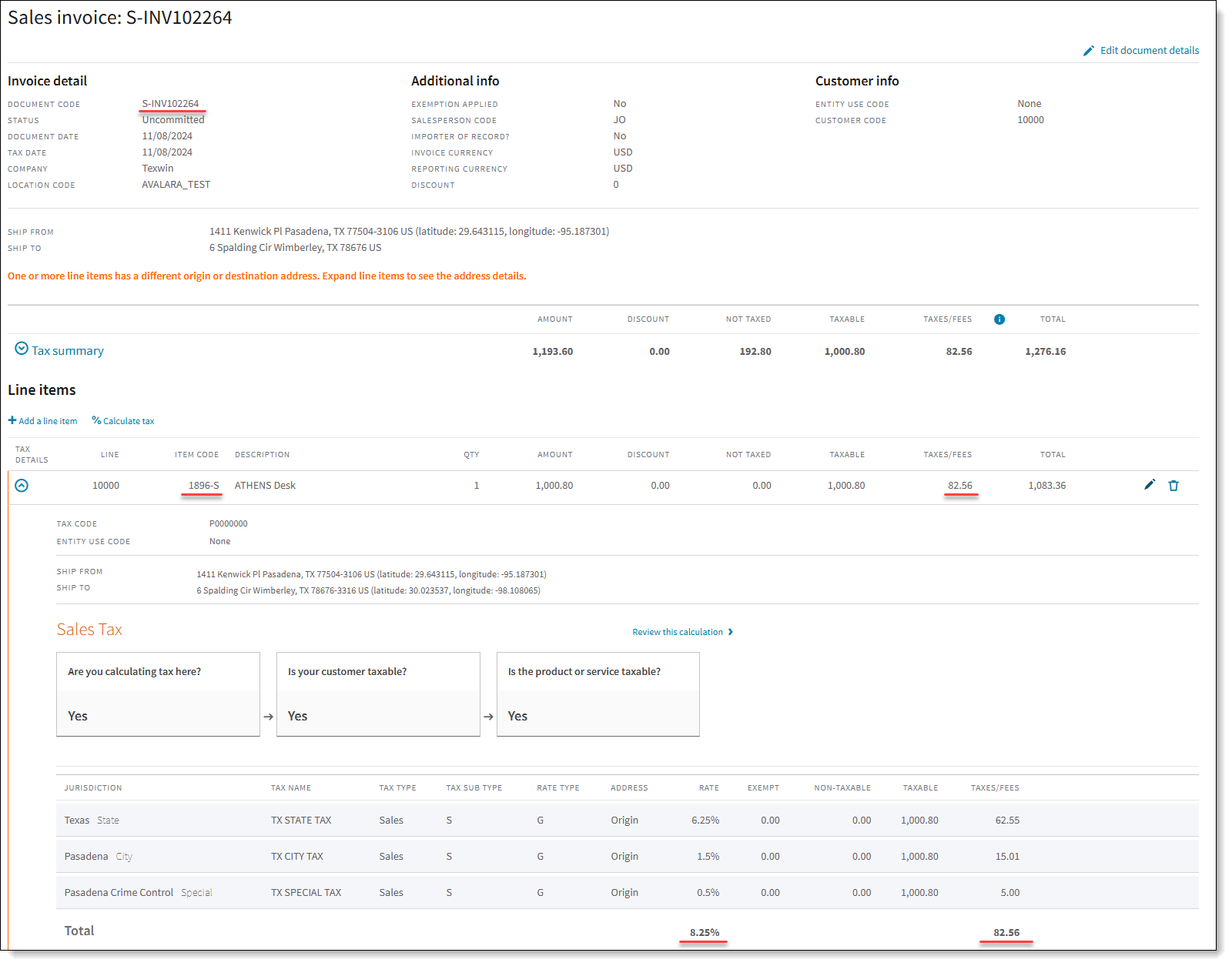Click the plus icon to add line item
Viewport: 1232px width, 966px height.
click(x=12, y=420)
